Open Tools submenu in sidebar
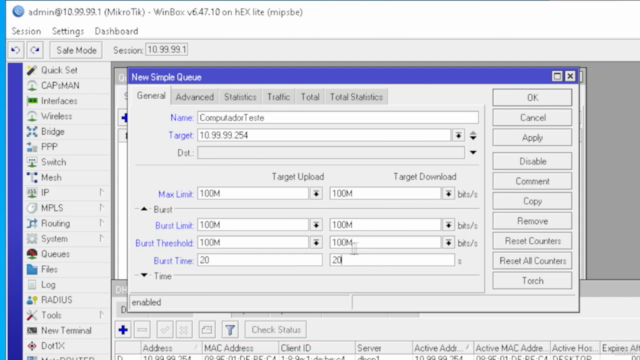This screenshot has height=360, width=640. tap(51, 315)
